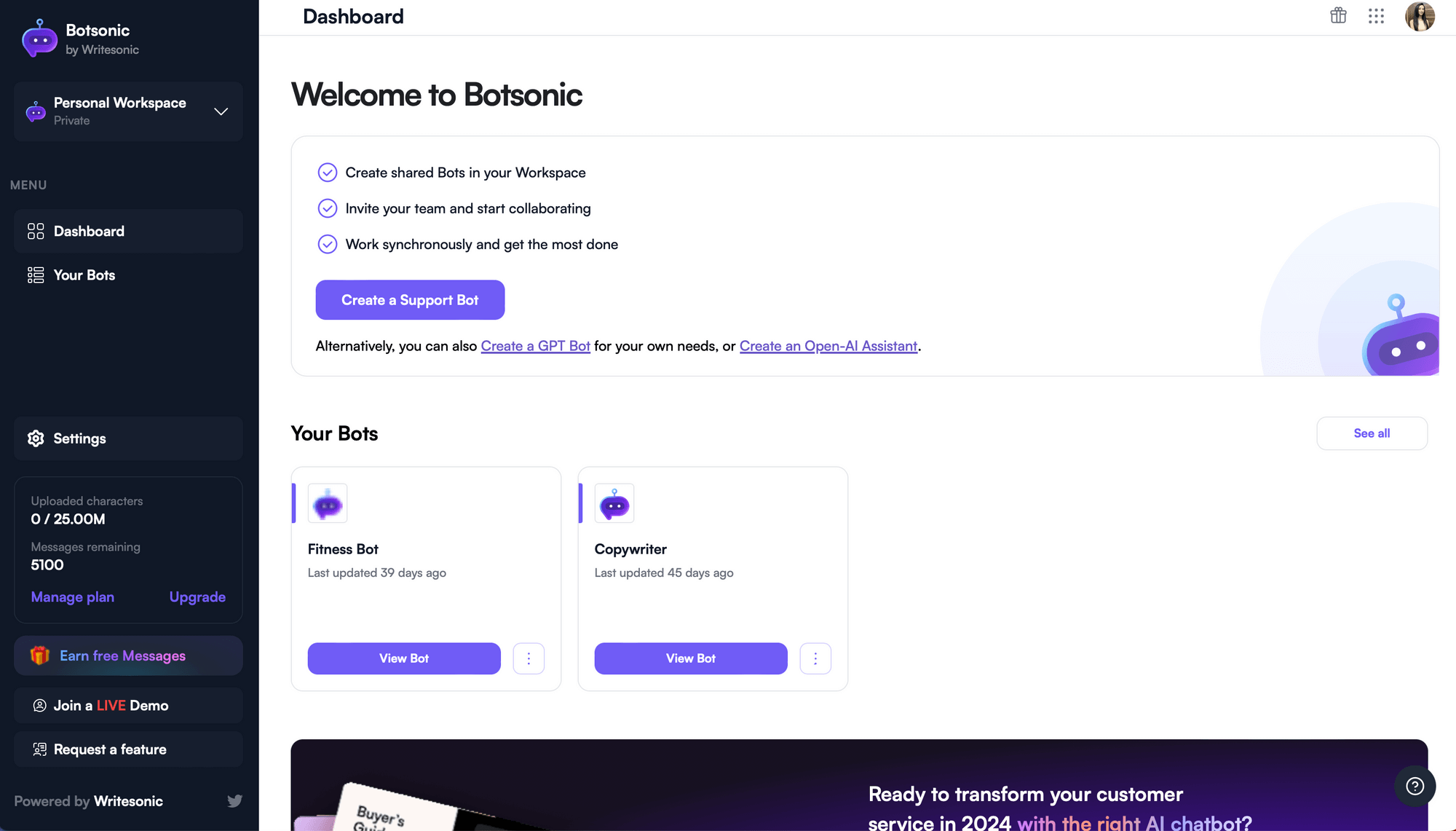Open Copywriter three-dot options menu
This screenshot has width=1456, height=831.
point(815,658)
